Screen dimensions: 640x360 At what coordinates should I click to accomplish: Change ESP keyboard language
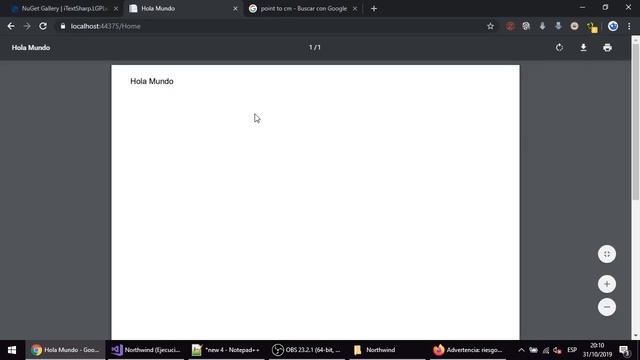click(572, 350)
